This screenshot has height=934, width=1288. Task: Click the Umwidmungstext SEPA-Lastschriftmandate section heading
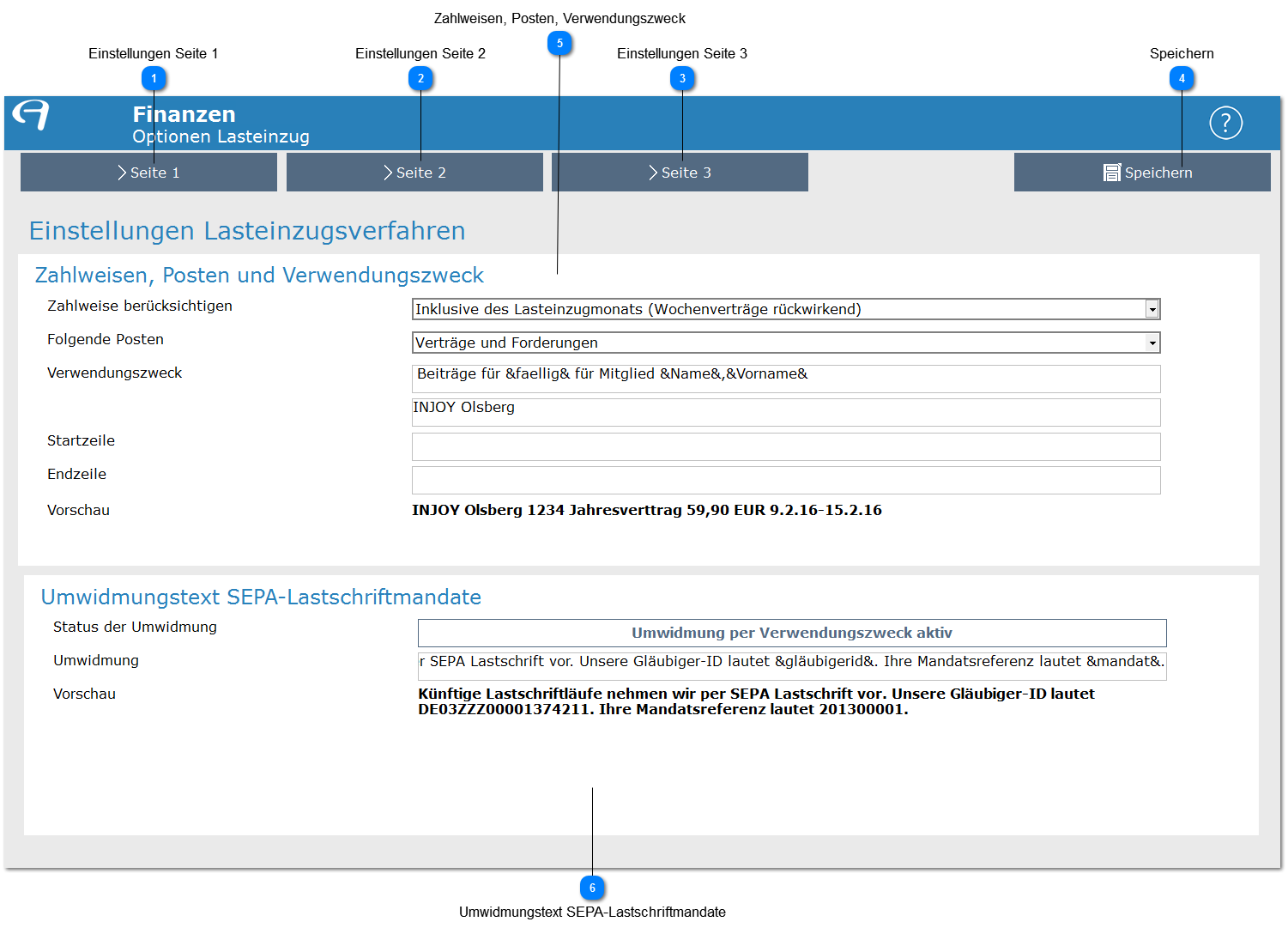click(x=261, y=597)
